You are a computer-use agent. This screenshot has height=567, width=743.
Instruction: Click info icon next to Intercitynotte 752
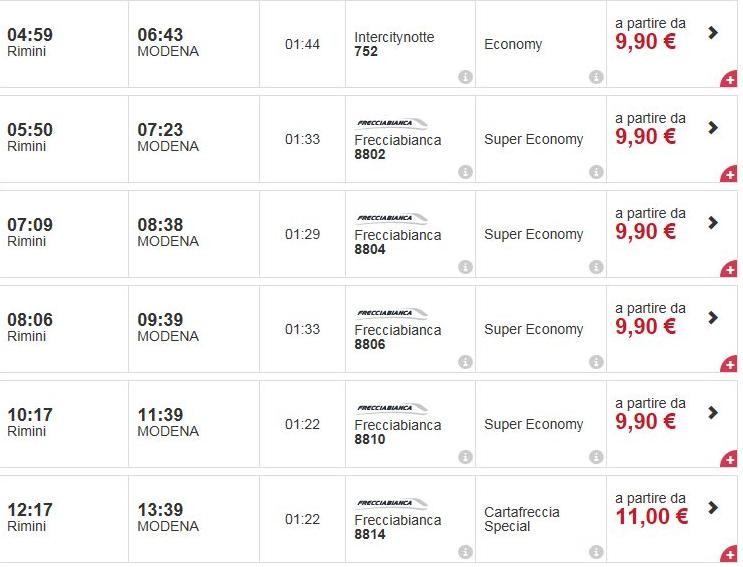click(x=465, y=77)
